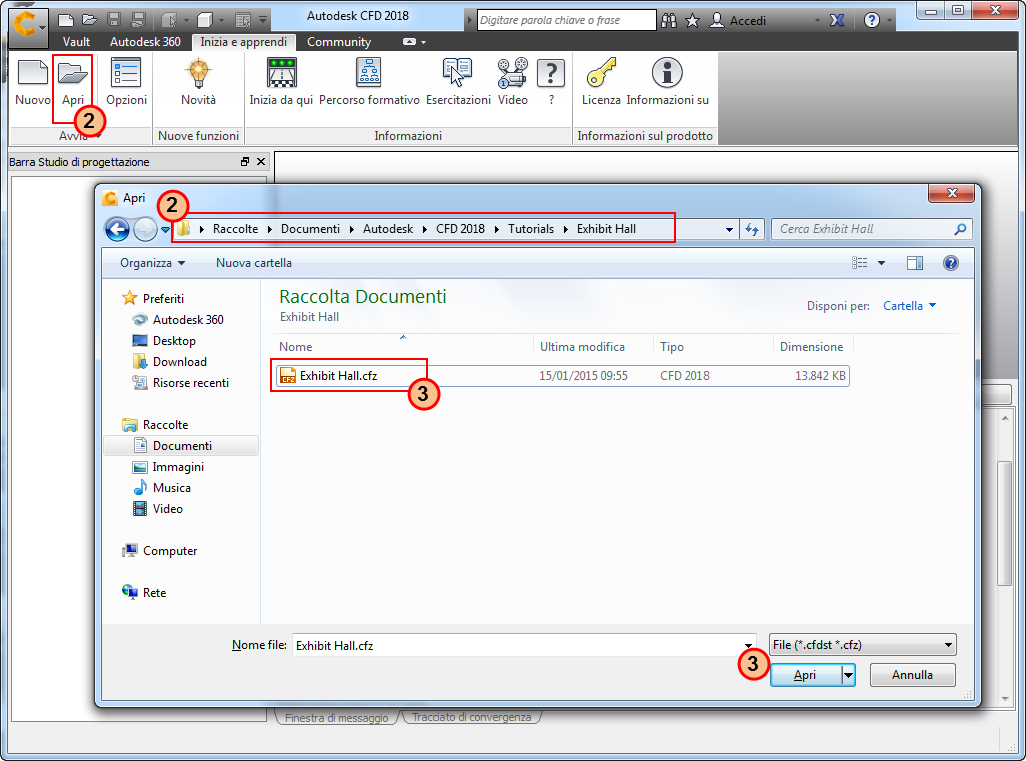1026x761 pixels.
Task: Sort by Dimensione column header
Action: tap(811, 347)
